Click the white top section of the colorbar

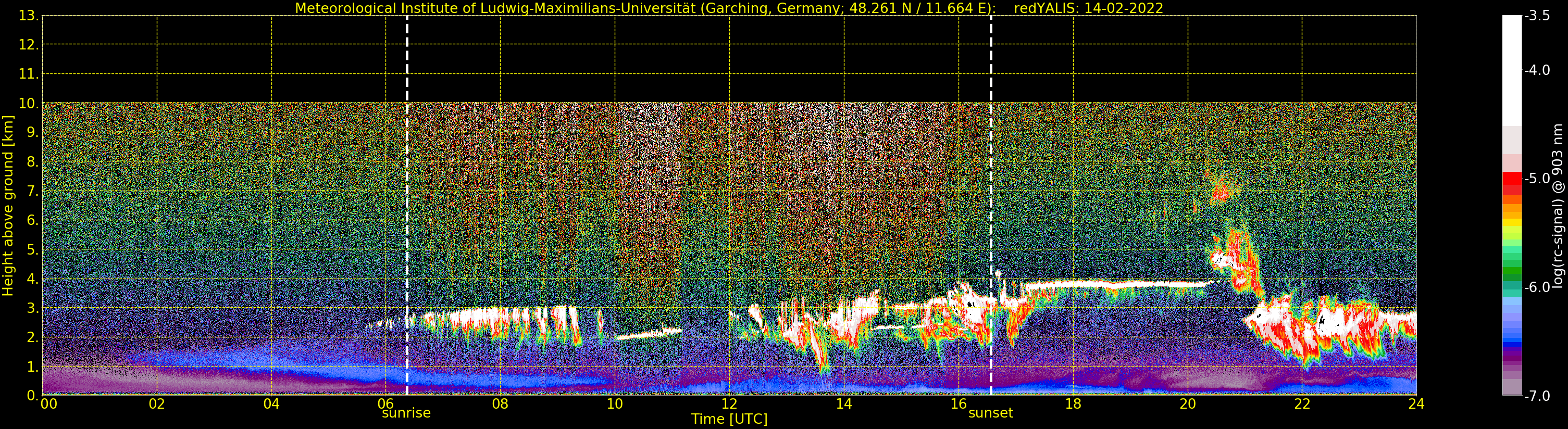[x=1512, y=70]
